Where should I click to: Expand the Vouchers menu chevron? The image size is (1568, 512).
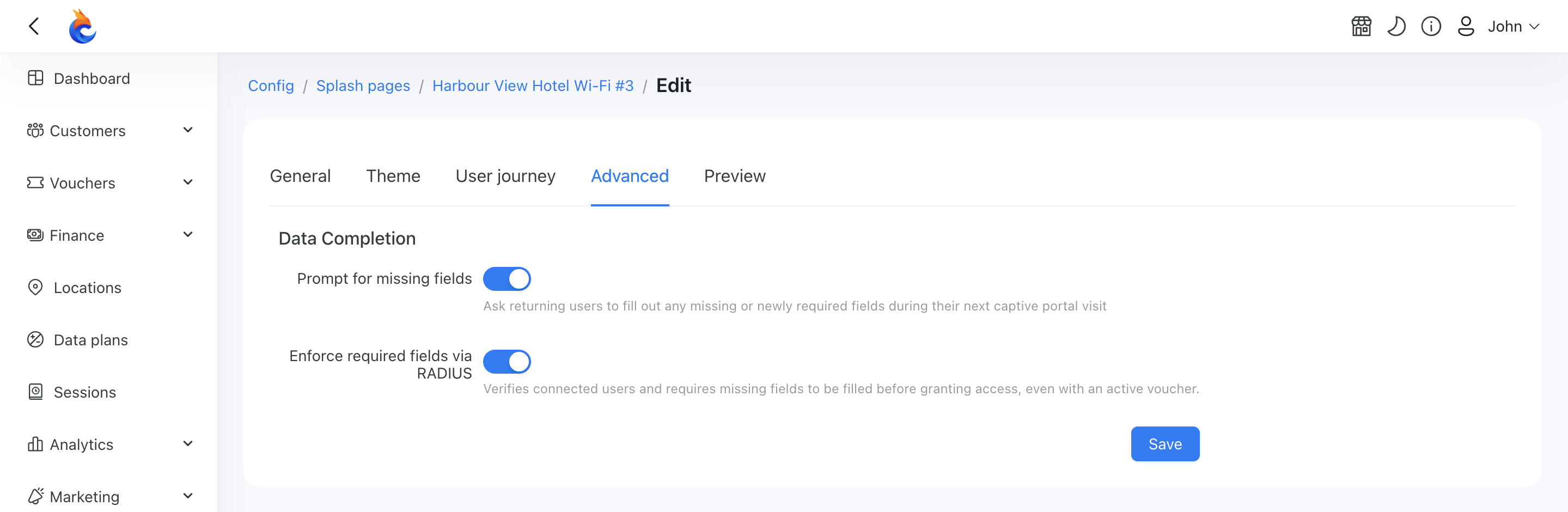pos(188,182)
